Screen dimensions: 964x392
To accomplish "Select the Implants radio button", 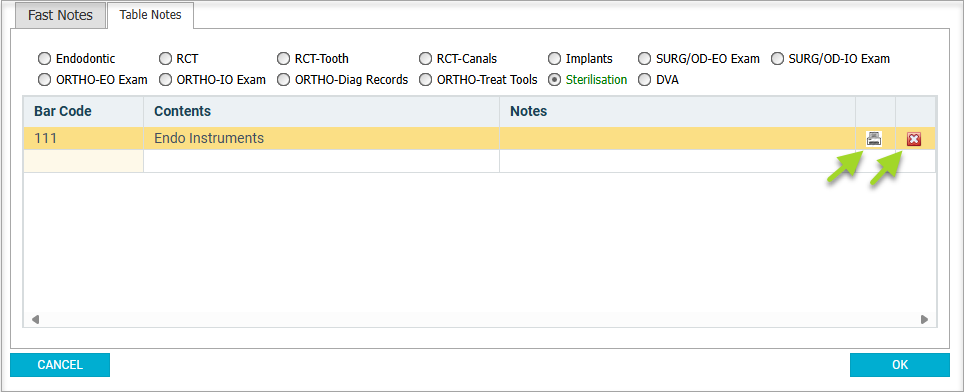I will (x=555, y=59).
